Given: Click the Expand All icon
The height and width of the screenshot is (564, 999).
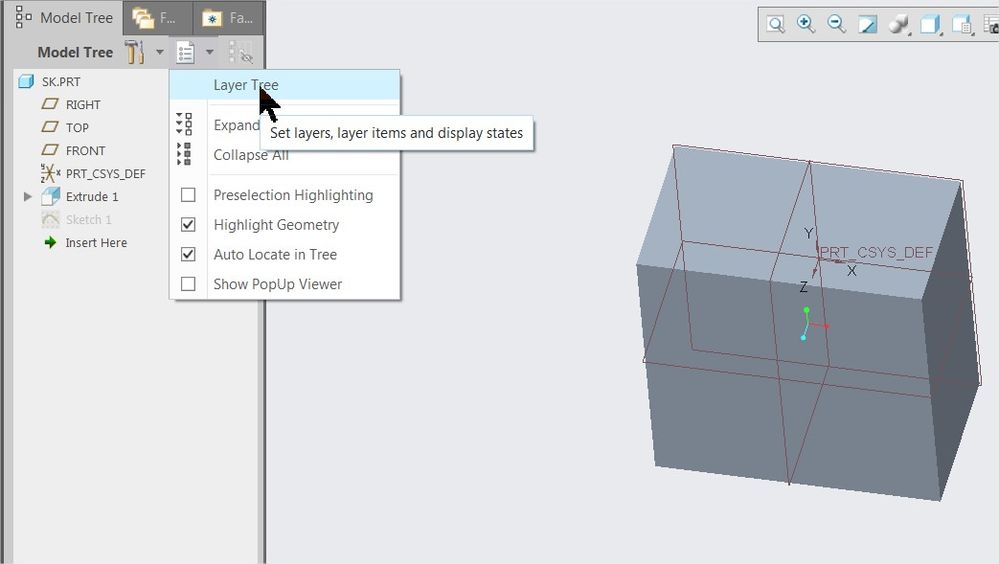Looking at the screenshot, I should (x=184, y=124).
